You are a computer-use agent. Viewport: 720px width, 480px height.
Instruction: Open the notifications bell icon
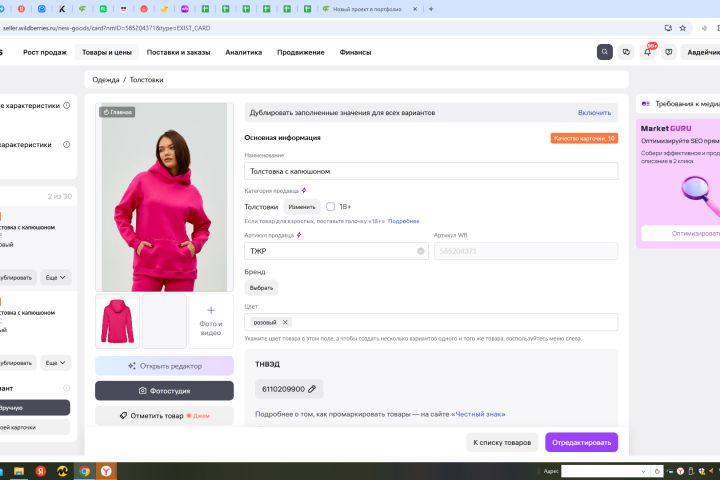tap(647, 52)
